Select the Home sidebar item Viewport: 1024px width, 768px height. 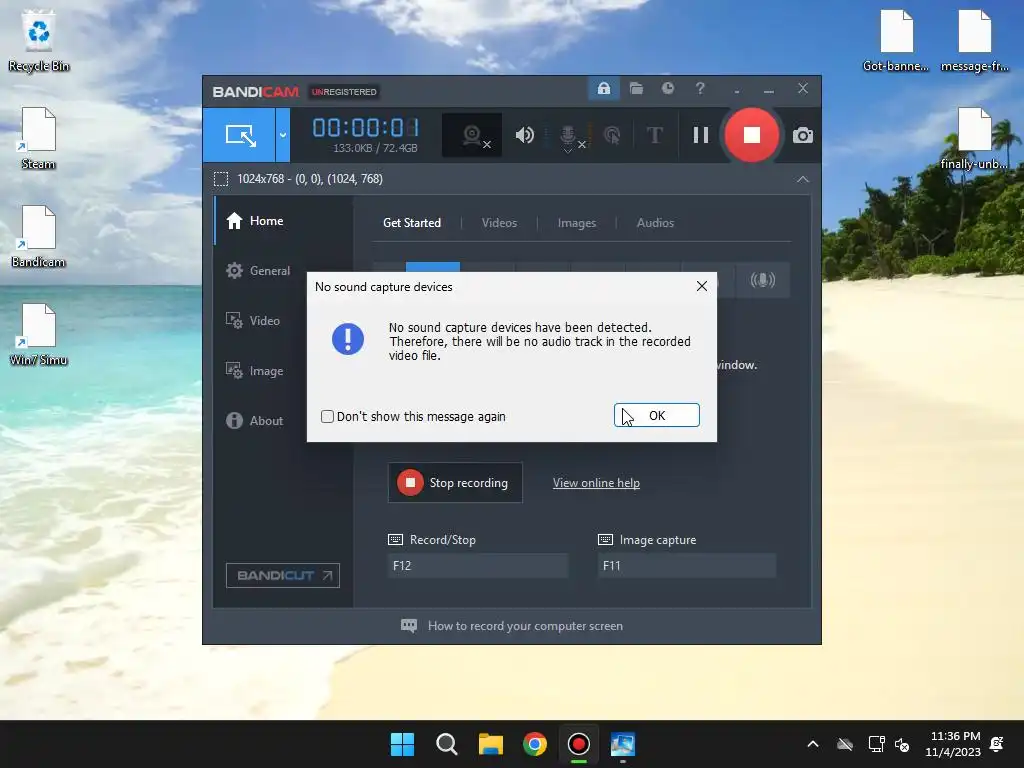(284, 221)
